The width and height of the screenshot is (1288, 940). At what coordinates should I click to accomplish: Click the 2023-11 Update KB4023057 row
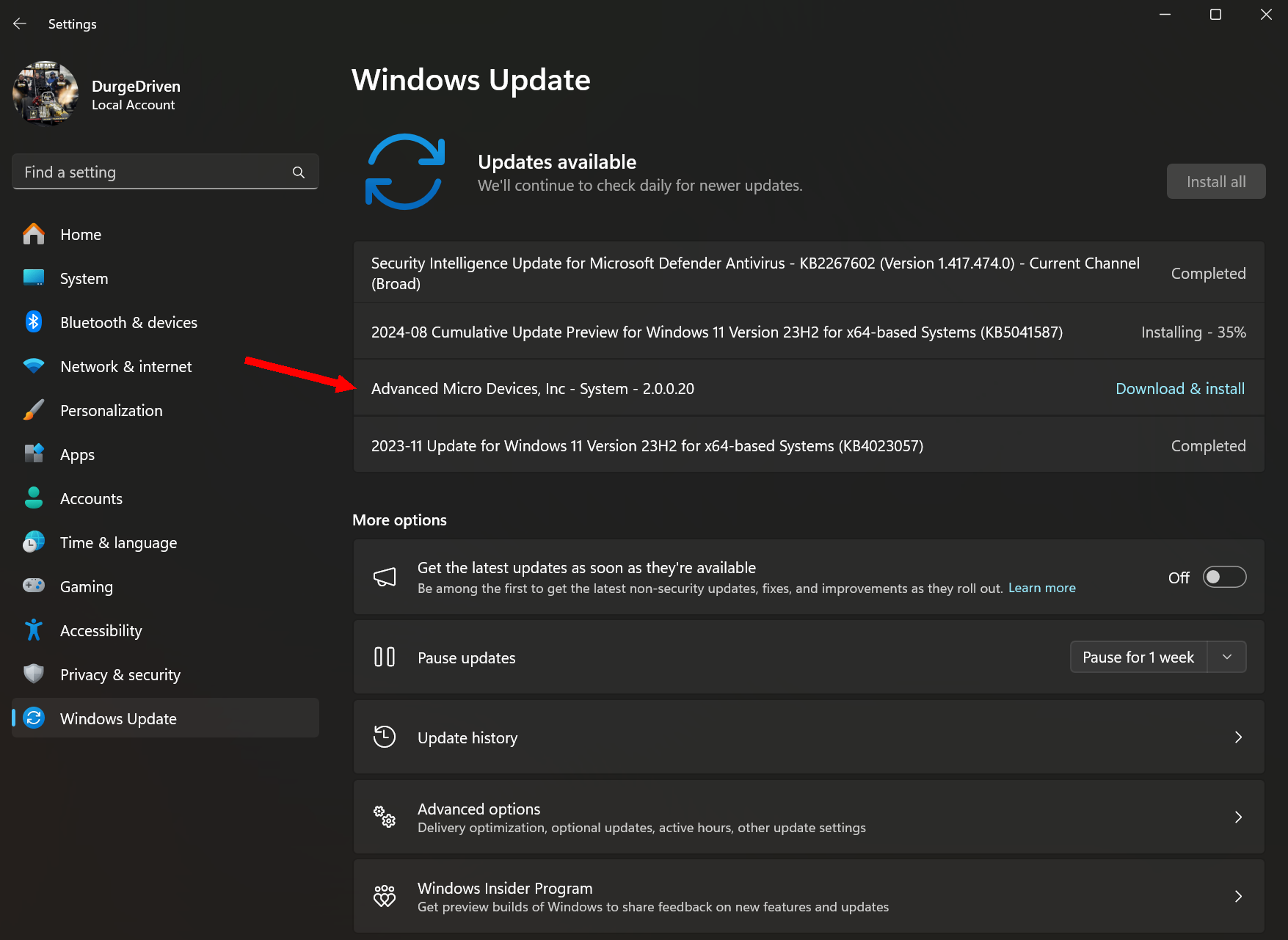click(x=809, y=445)
